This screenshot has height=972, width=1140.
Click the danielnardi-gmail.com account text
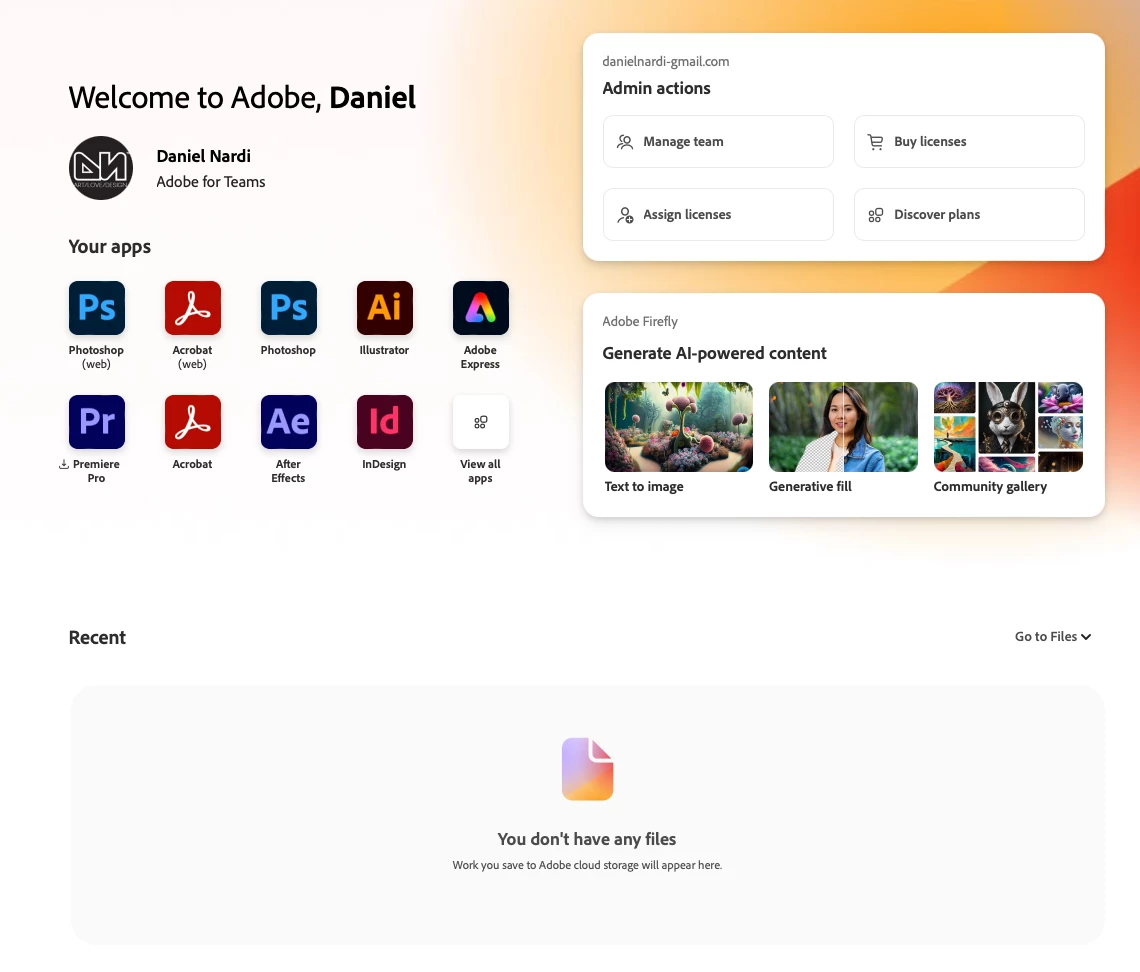pyautogui.click(x=665, y=62)
